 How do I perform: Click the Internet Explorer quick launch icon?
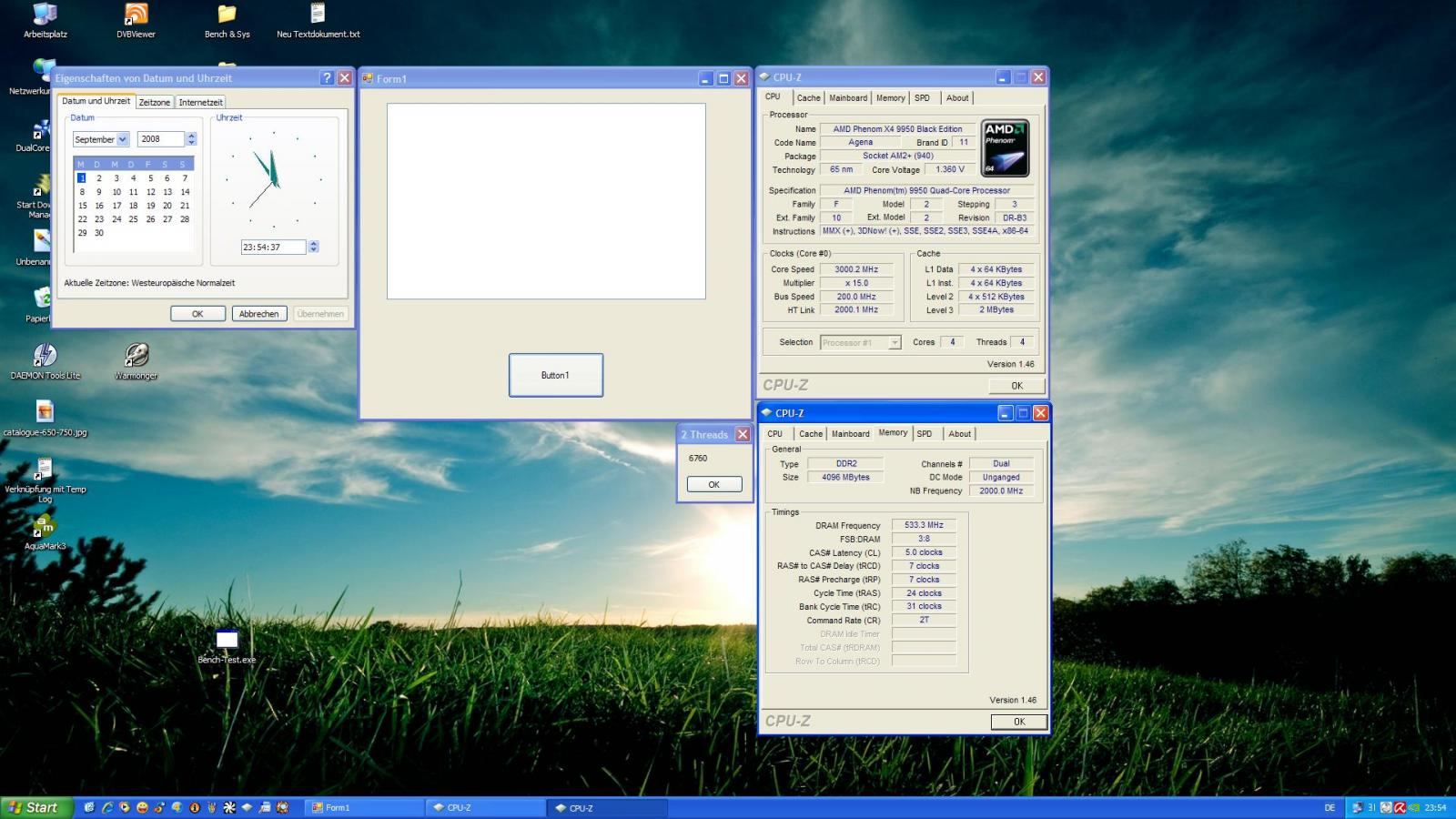coord(106,807)
